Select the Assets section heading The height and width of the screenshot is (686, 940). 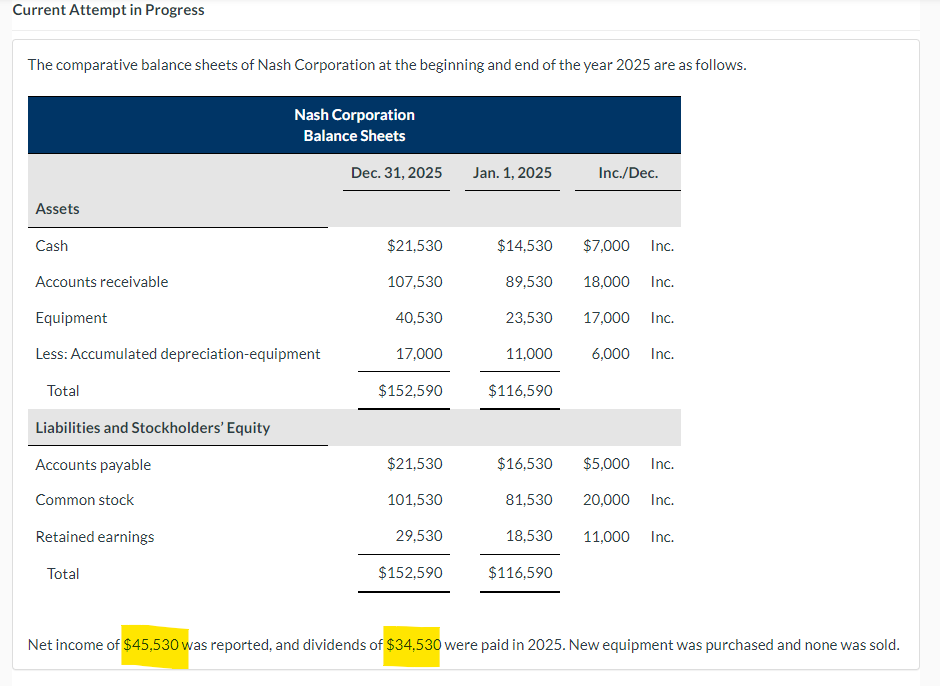tap(58, 209)
